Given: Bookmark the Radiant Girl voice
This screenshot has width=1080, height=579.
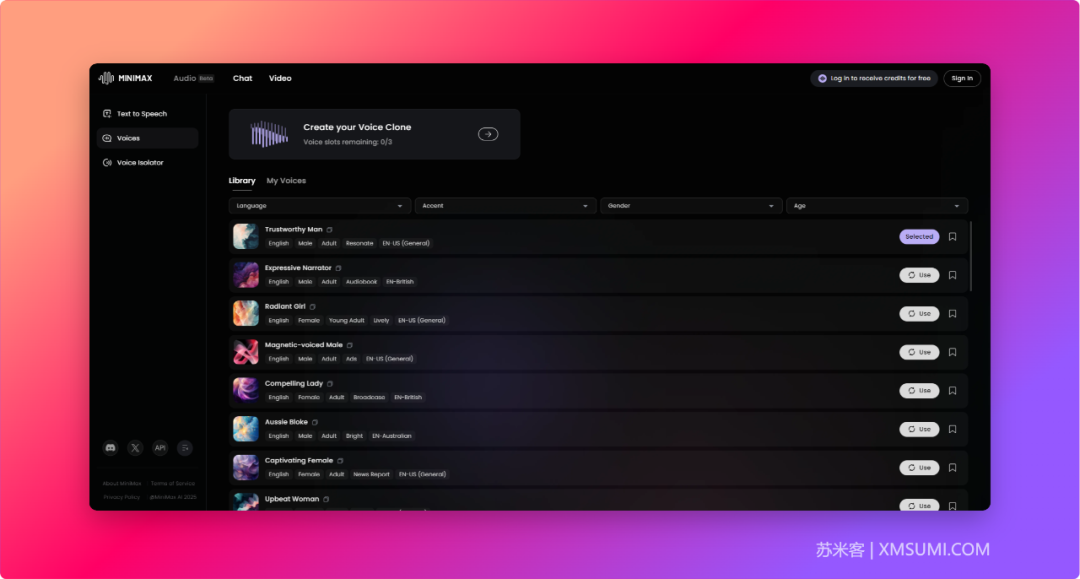Looking at the screenshot, I should click(x=953, y=314).
